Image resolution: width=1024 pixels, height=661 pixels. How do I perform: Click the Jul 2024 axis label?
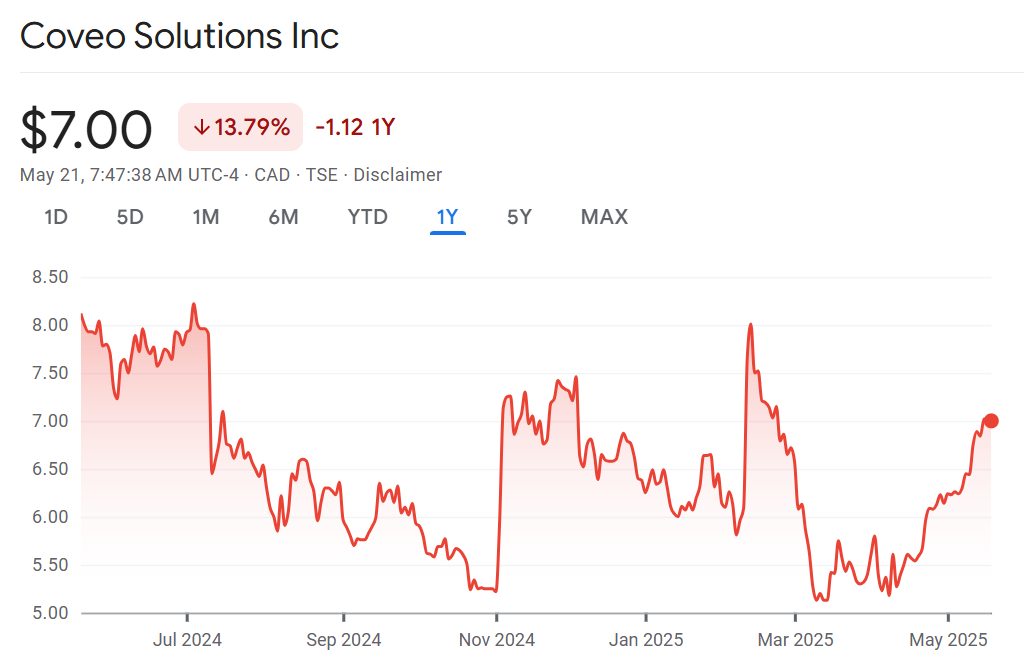tap(187, 639)
